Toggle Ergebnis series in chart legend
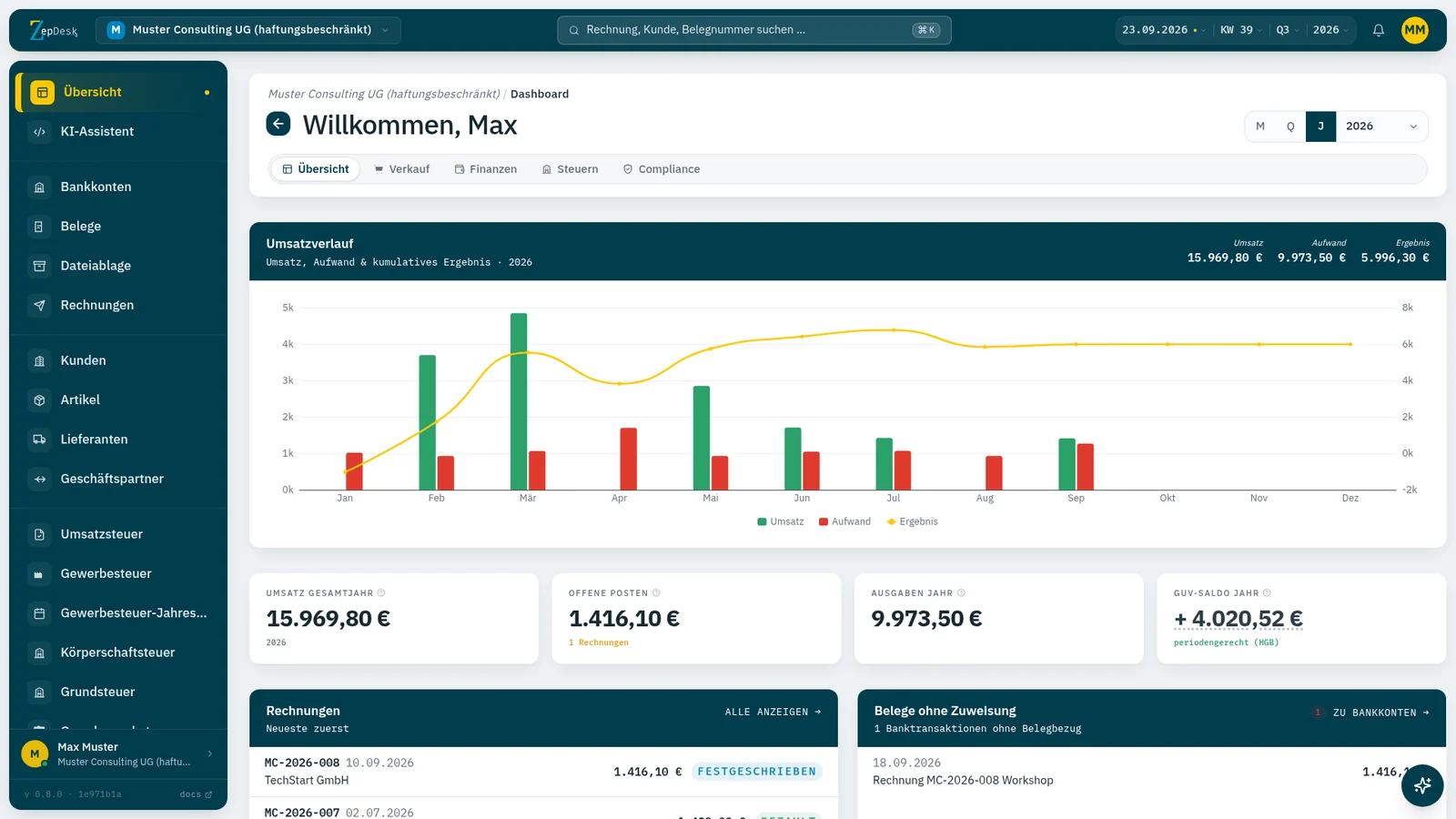 pos(912,521)
